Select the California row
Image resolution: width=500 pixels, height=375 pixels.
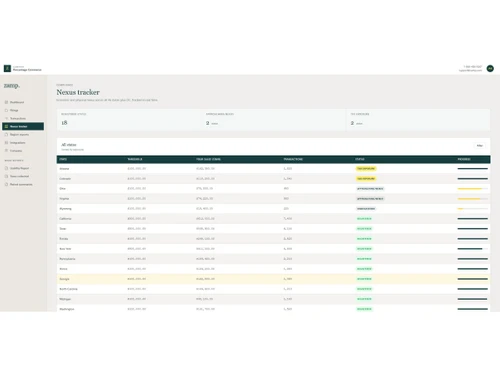coord(273,219)
